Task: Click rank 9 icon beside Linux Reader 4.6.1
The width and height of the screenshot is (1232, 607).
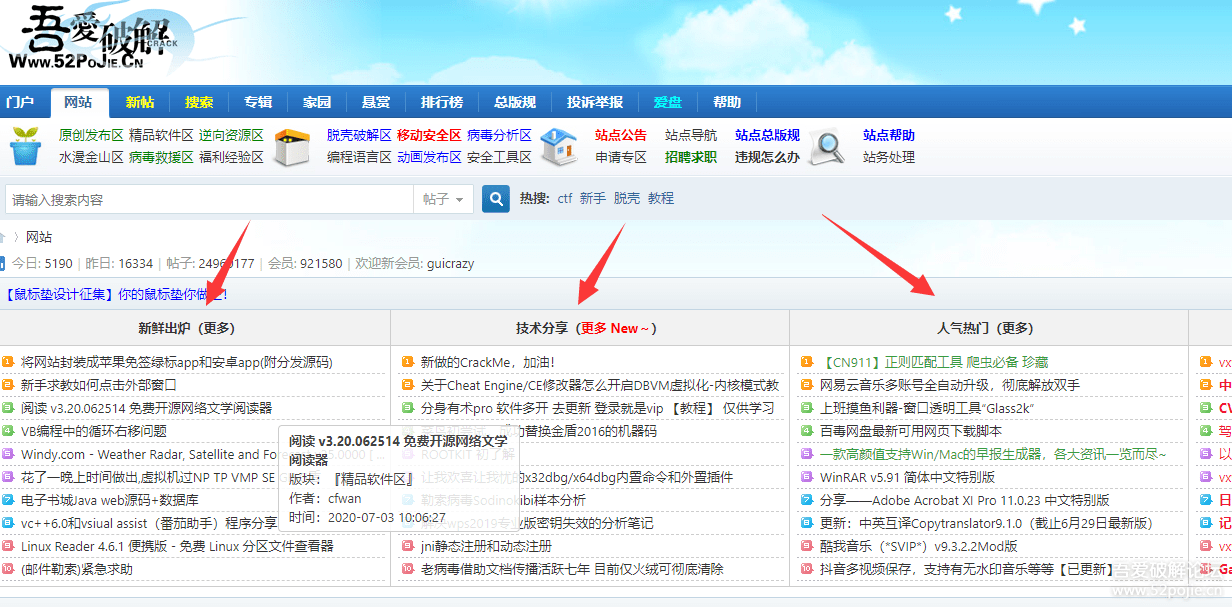Action: coord(8,546)
